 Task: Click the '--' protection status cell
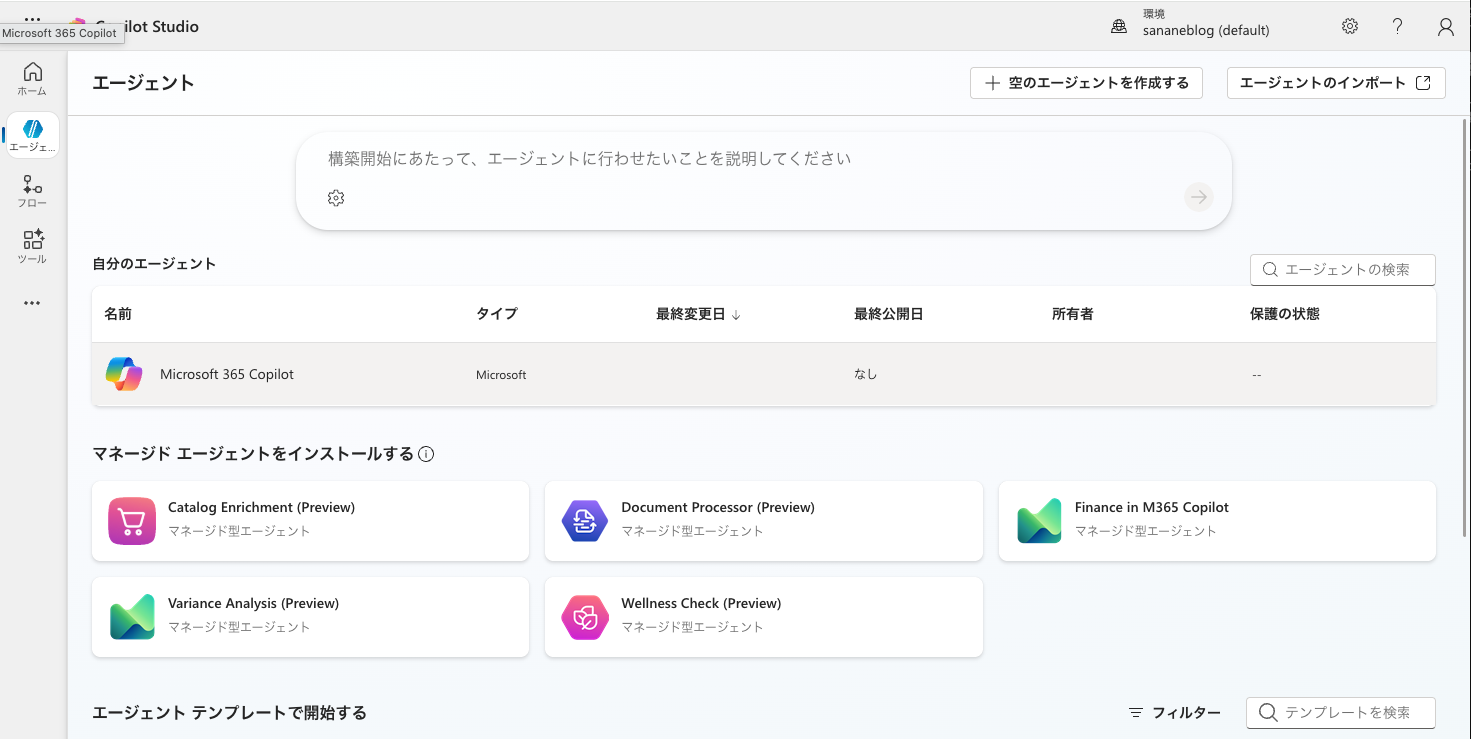pos(1256,375)
